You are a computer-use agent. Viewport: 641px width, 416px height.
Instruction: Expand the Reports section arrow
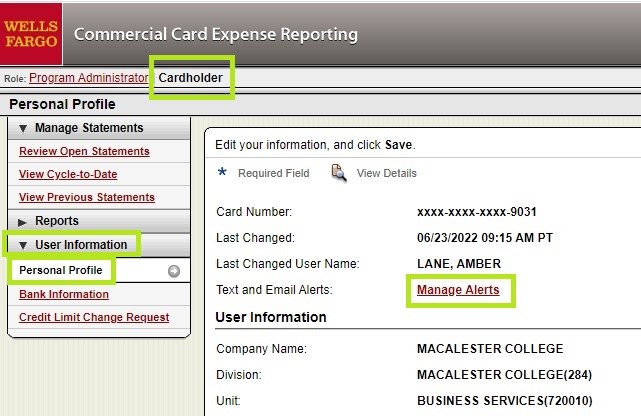click(x=22, y=222)
